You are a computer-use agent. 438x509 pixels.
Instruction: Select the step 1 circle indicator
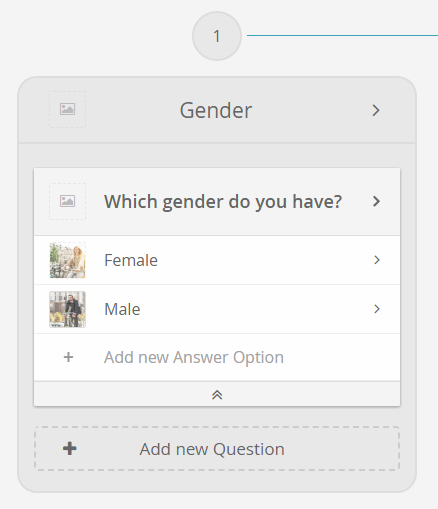click(217, 36)
